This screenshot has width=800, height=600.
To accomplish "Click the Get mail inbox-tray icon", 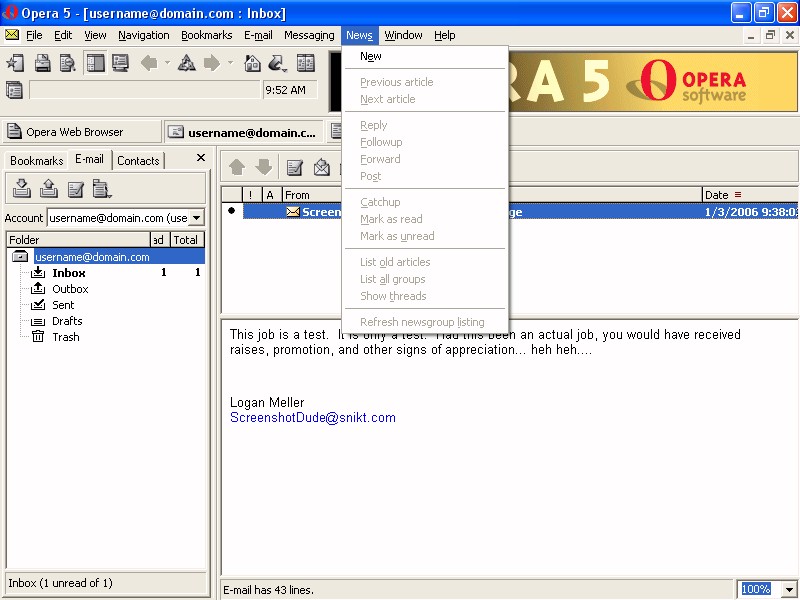I will (21, 188).
